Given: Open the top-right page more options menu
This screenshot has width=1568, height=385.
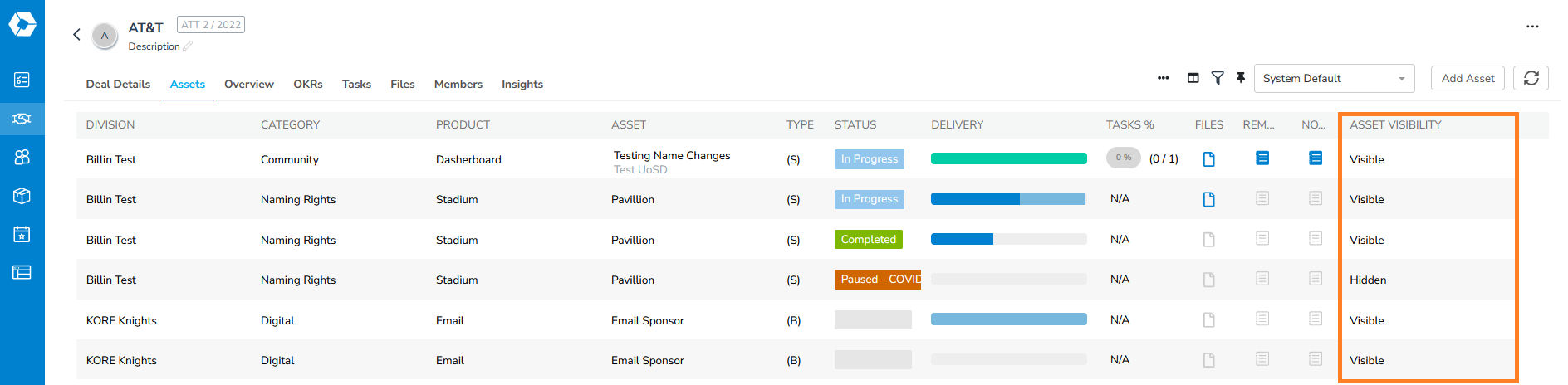Looking at the screenshot, I should 1532,27.
